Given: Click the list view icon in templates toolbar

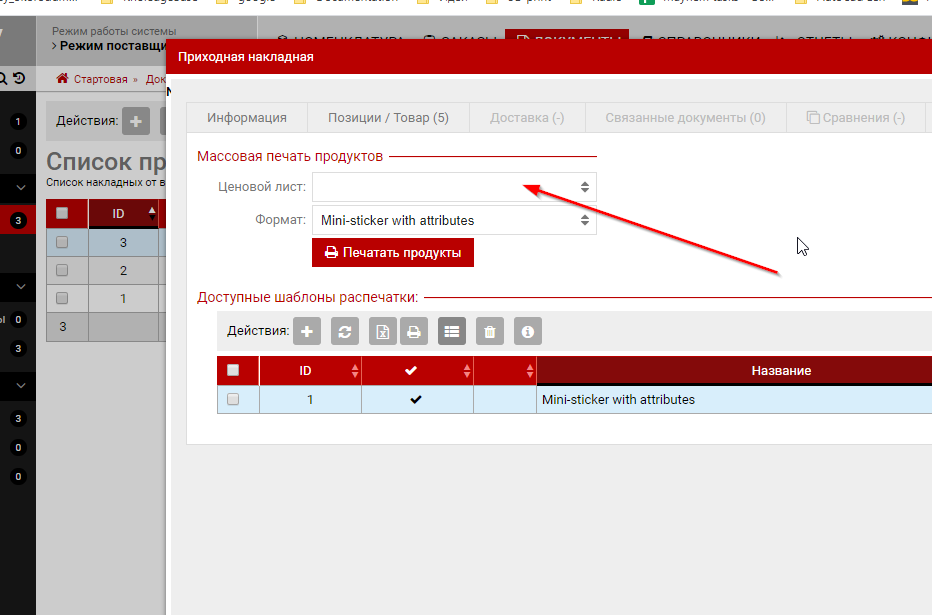Looking at the screenshot, I should (452, 331).
